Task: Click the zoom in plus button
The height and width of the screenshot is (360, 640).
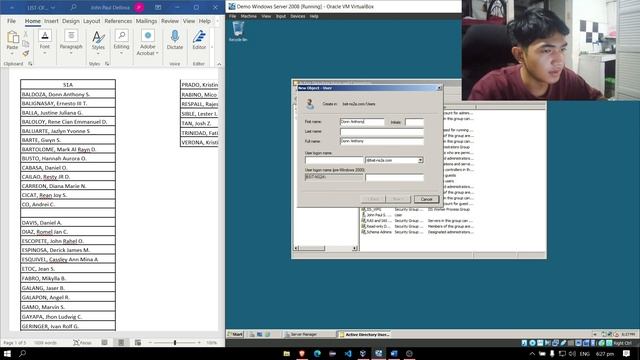Action: tap(199, 342)
